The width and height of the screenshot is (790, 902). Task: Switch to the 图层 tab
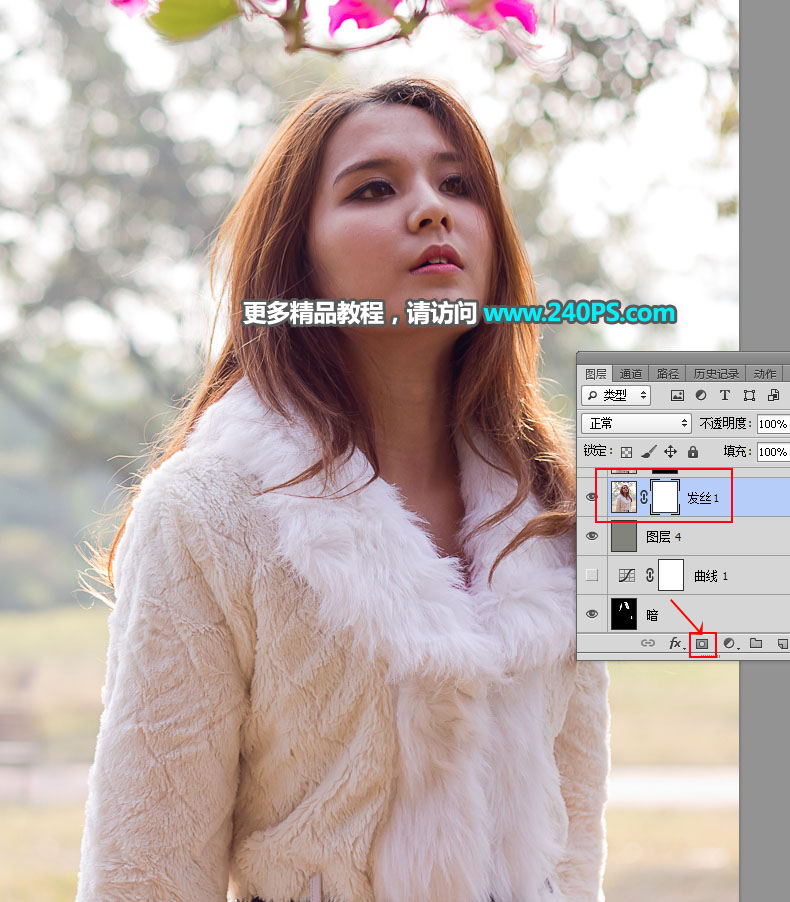(596, 374)
